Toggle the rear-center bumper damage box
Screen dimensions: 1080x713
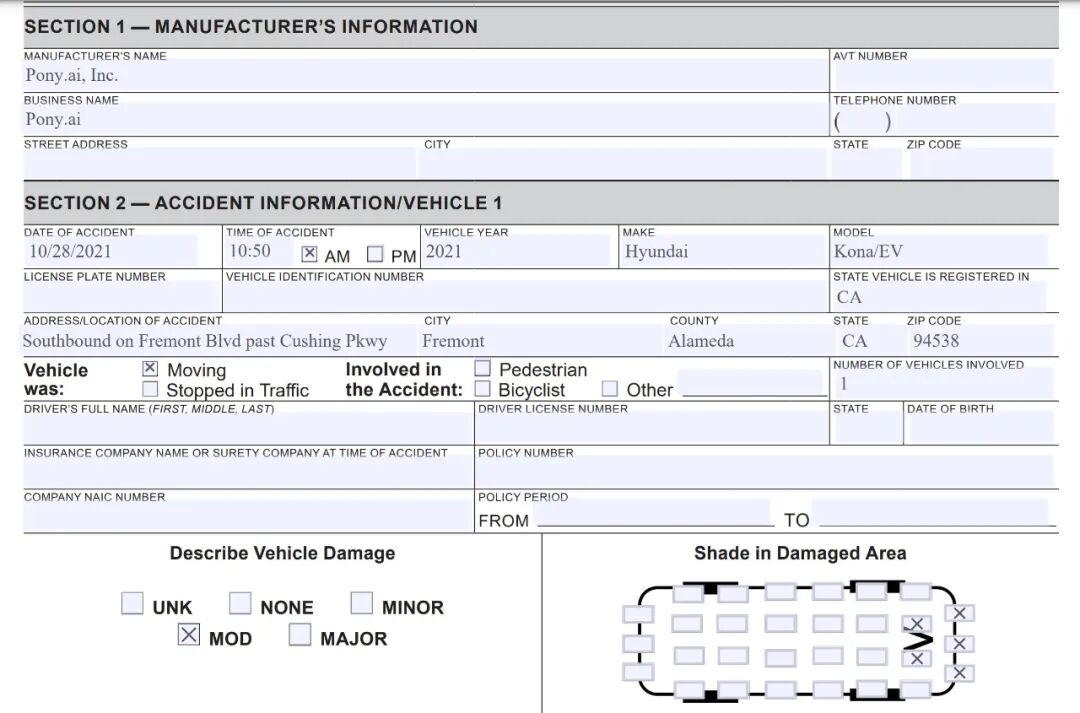(638, 643)
